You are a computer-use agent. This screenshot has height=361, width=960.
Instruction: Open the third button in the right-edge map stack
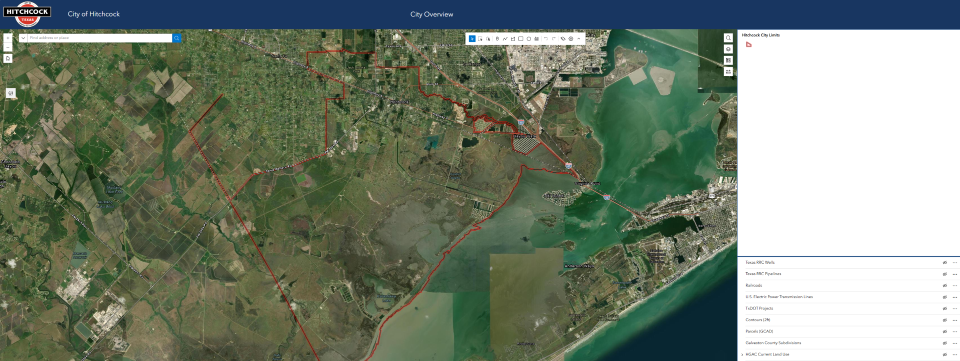tap(729, 60)
